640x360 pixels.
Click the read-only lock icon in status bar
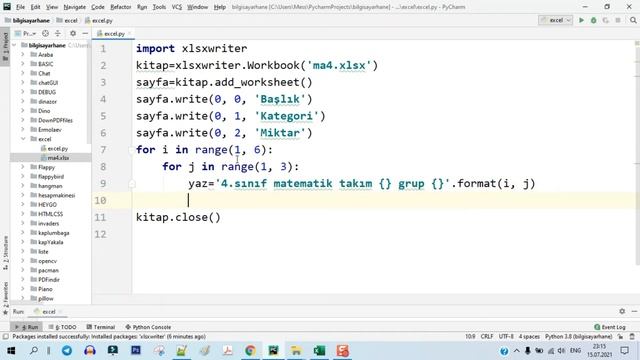click(620, 337)
